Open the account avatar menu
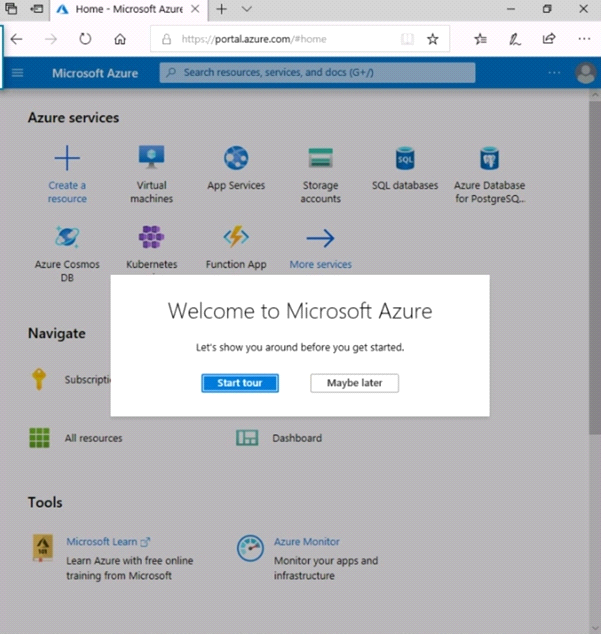Image resolution: width=601 pixels, height=634 pixels. point(586,73)
